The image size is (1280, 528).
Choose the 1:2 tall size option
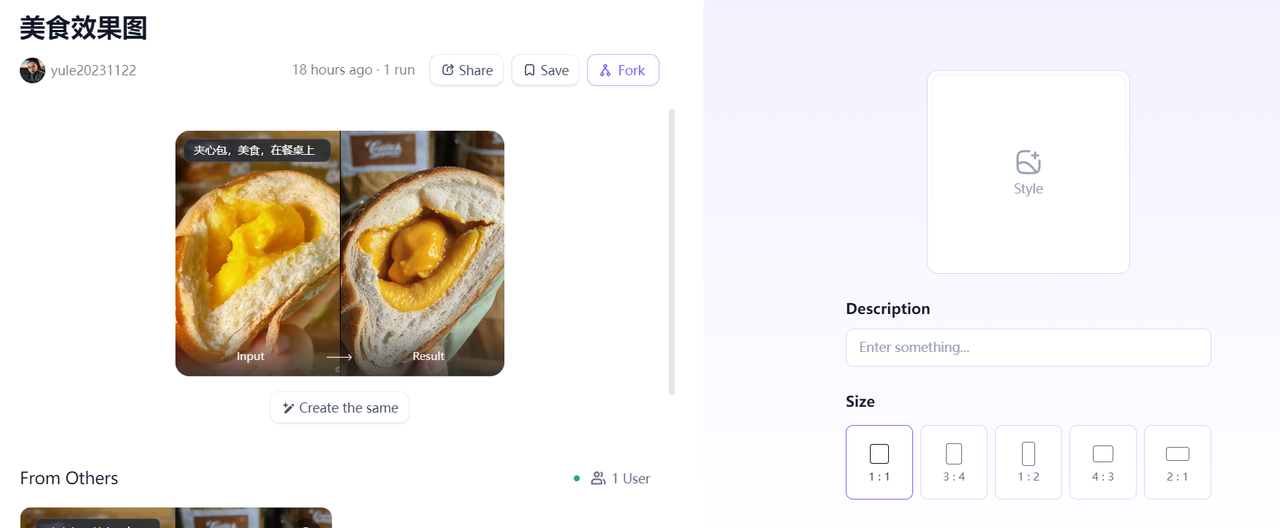click(1028, 462)
